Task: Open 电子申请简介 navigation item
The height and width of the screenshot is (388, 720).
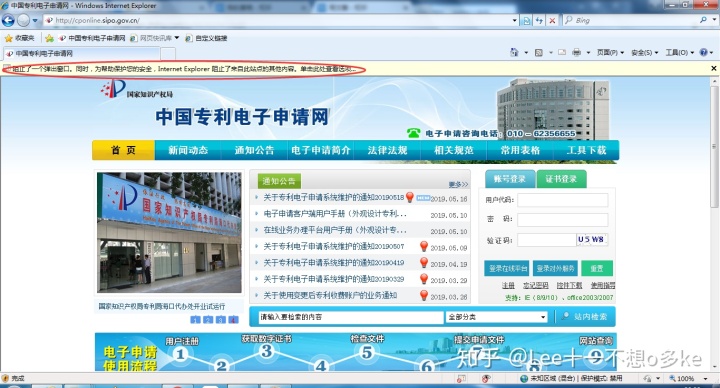Action: click(x=321, y=150)
